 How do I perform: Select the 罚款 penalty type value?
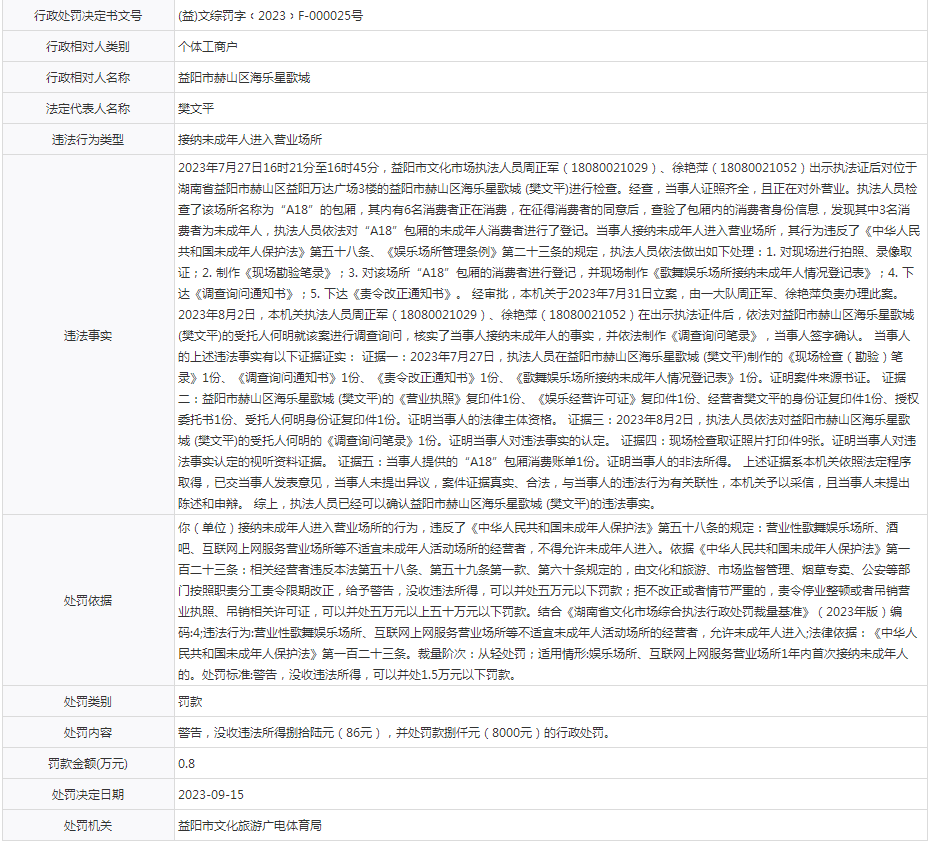point(189,703)
